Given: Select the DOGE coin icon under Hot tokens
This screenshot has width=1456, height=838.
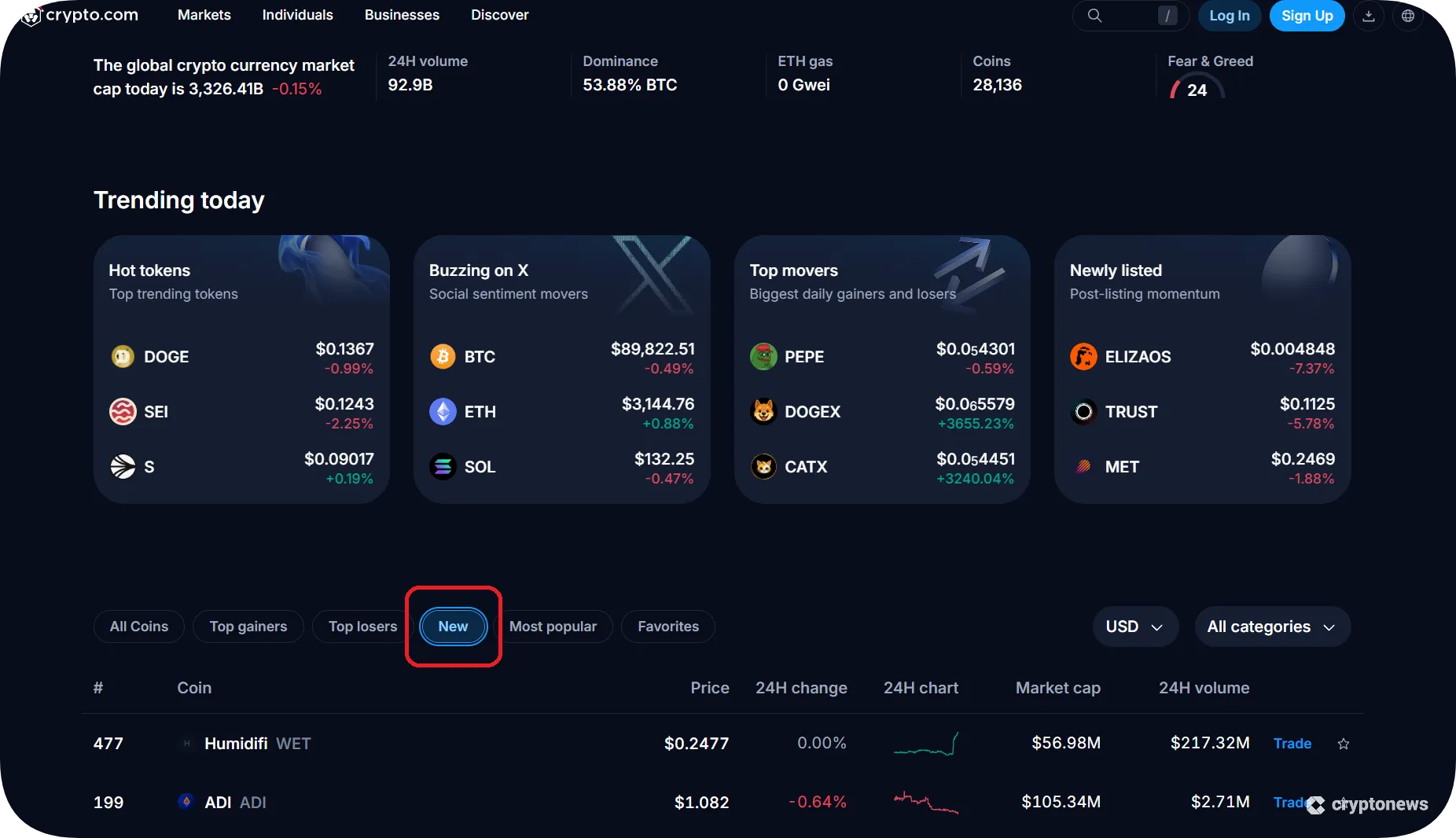Looking at the screenshot, I should pos(123,356).
